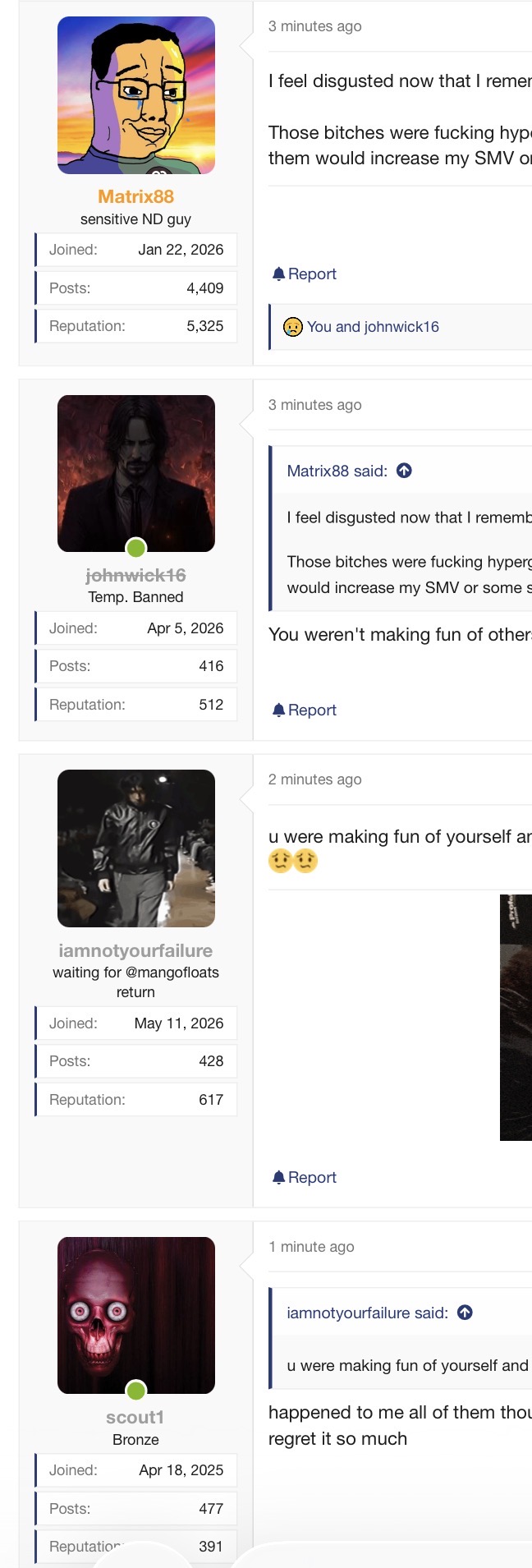The height and width of the screenshot is (1568, 532).
Task: Select join date 'May 11, 2026'
Action: tap(179, 1023)
